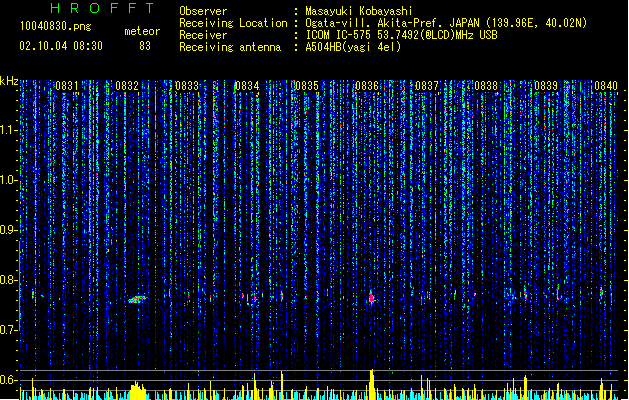Screen dimensions: 629x400
Task: Click the 0.9 frequency axis label
Action: coord(9,230)
